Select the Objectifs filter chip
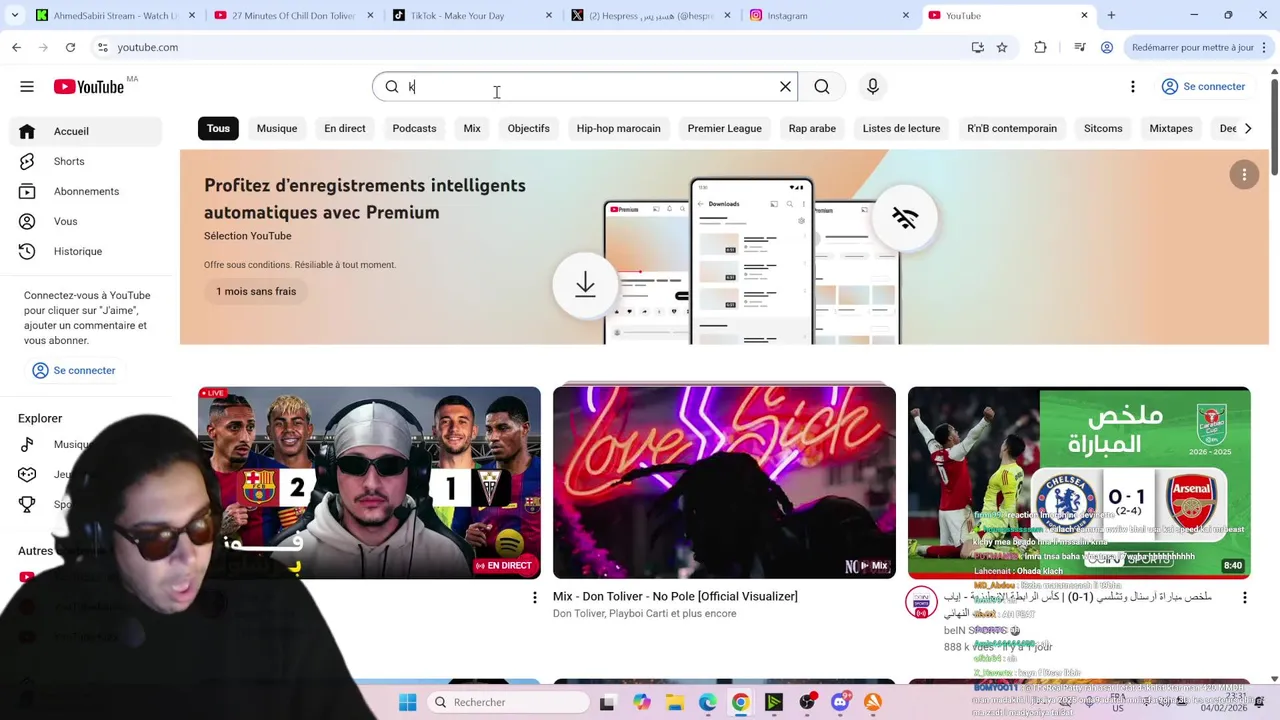Viewport: 1280px width, 720px height. (x=528, y=128)
